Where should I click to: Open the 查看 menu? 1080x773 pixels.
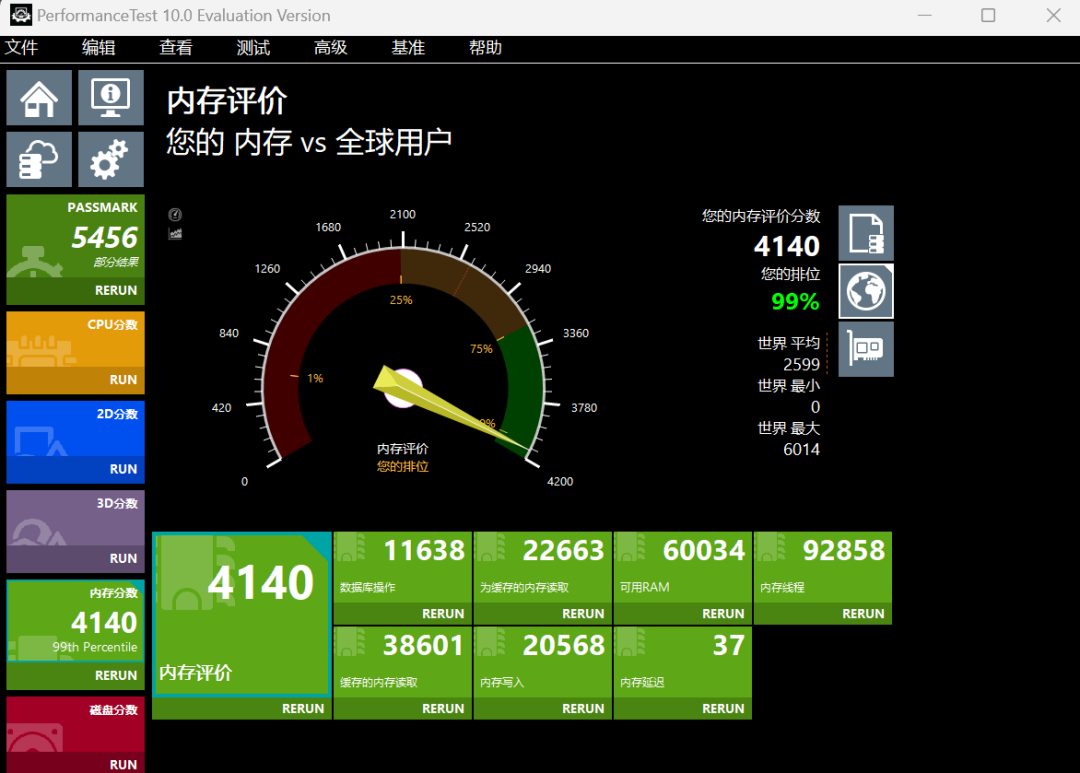click(176, 48)
